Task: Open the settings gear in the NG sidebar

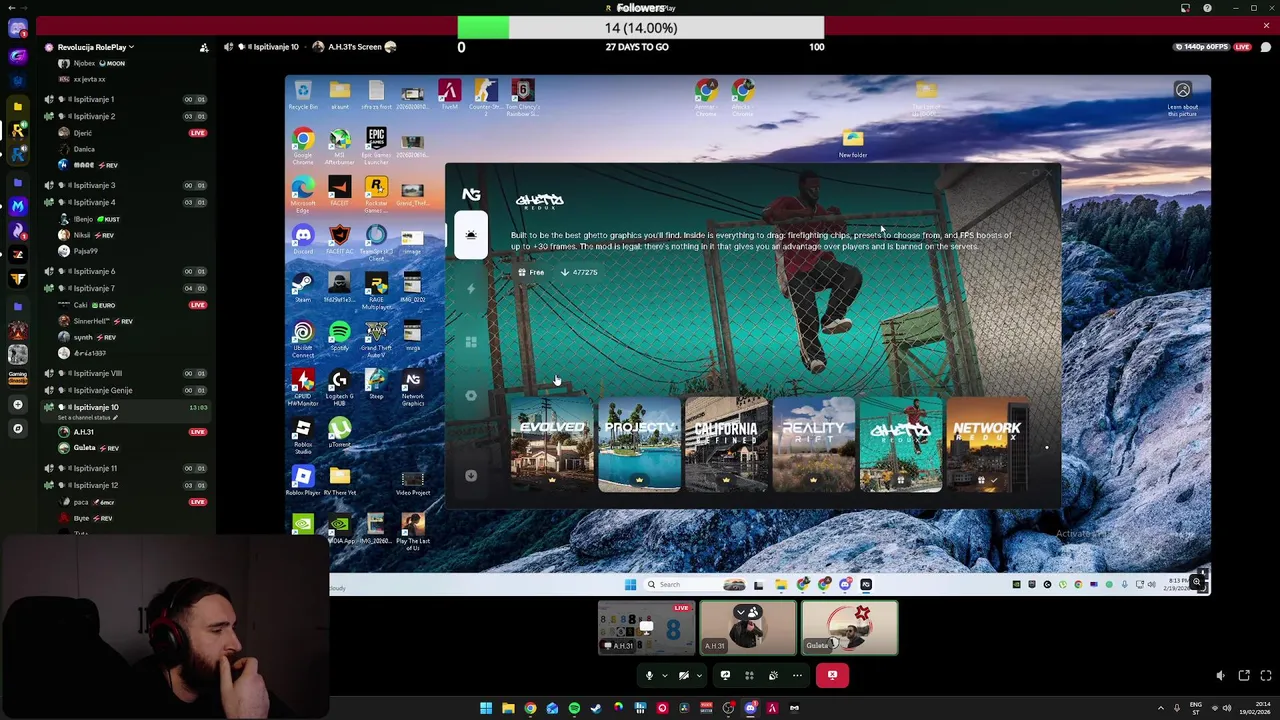Action: tap(471, 396)
